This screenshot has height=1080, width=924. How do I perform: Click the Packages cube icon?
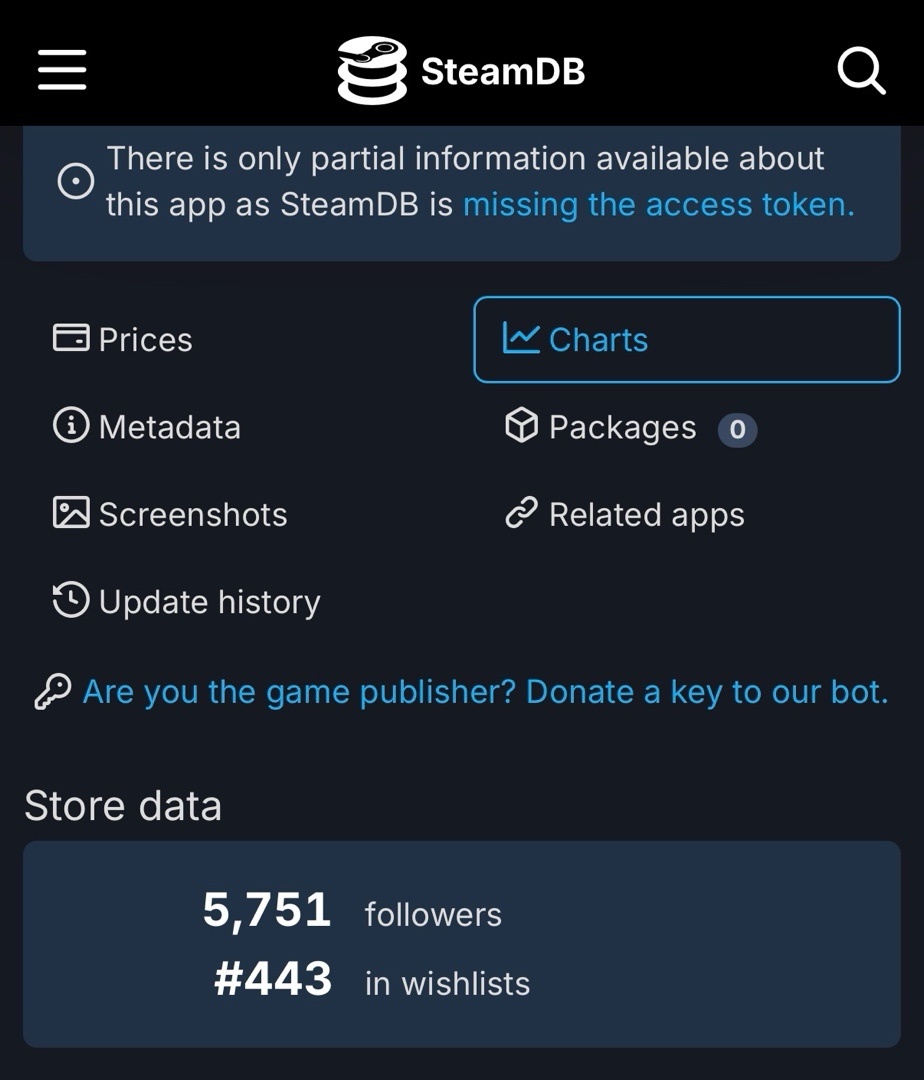[521, 425]
